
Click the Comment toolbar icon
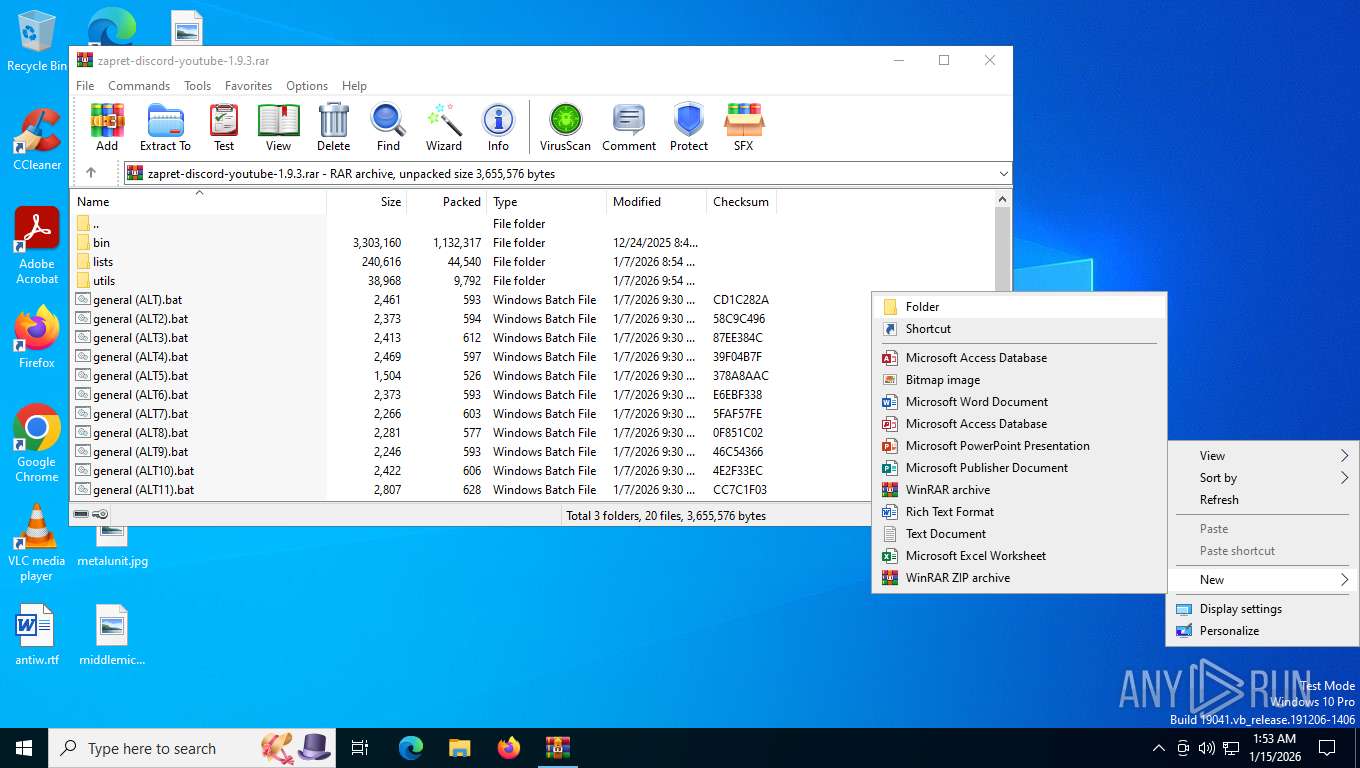629,127
